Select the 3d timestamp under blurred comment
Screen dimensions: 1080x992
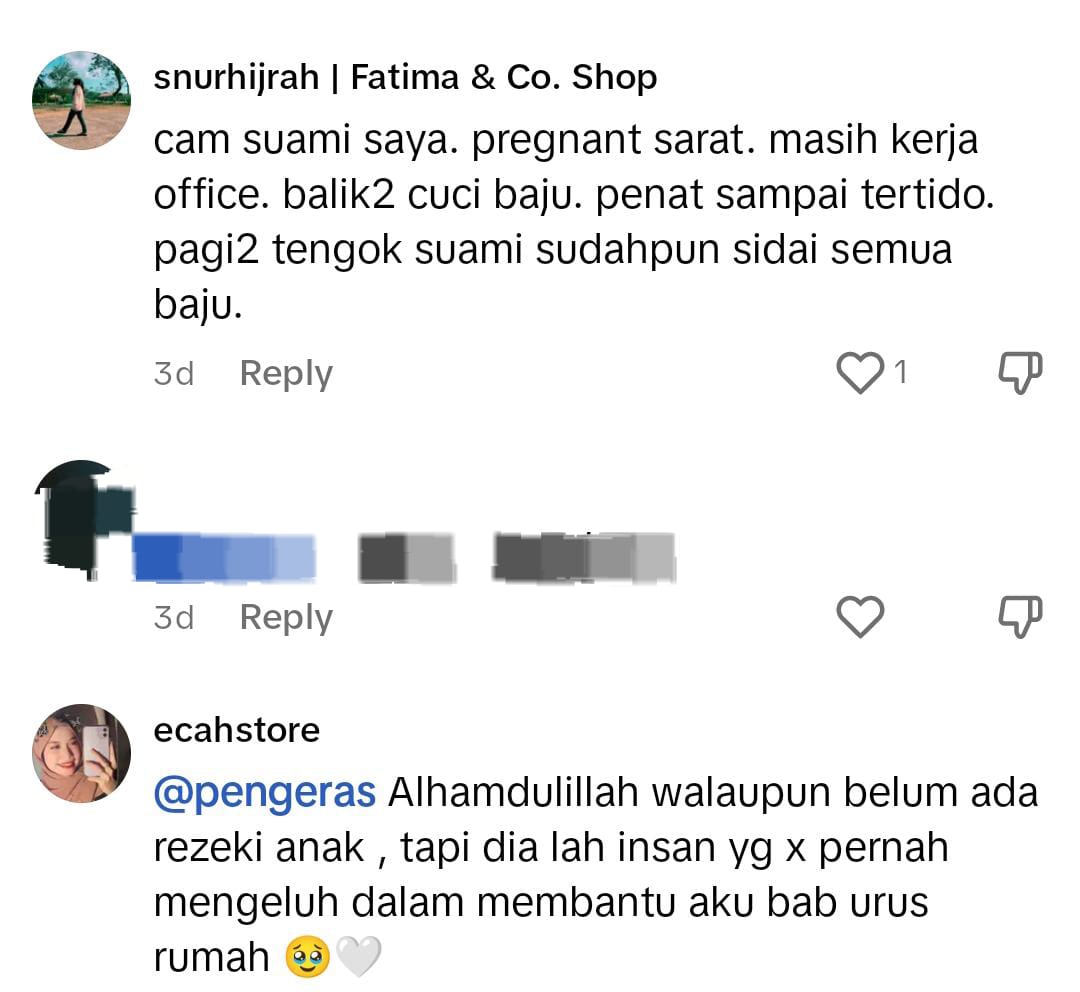pyautogui.click(x=174, y=618)
